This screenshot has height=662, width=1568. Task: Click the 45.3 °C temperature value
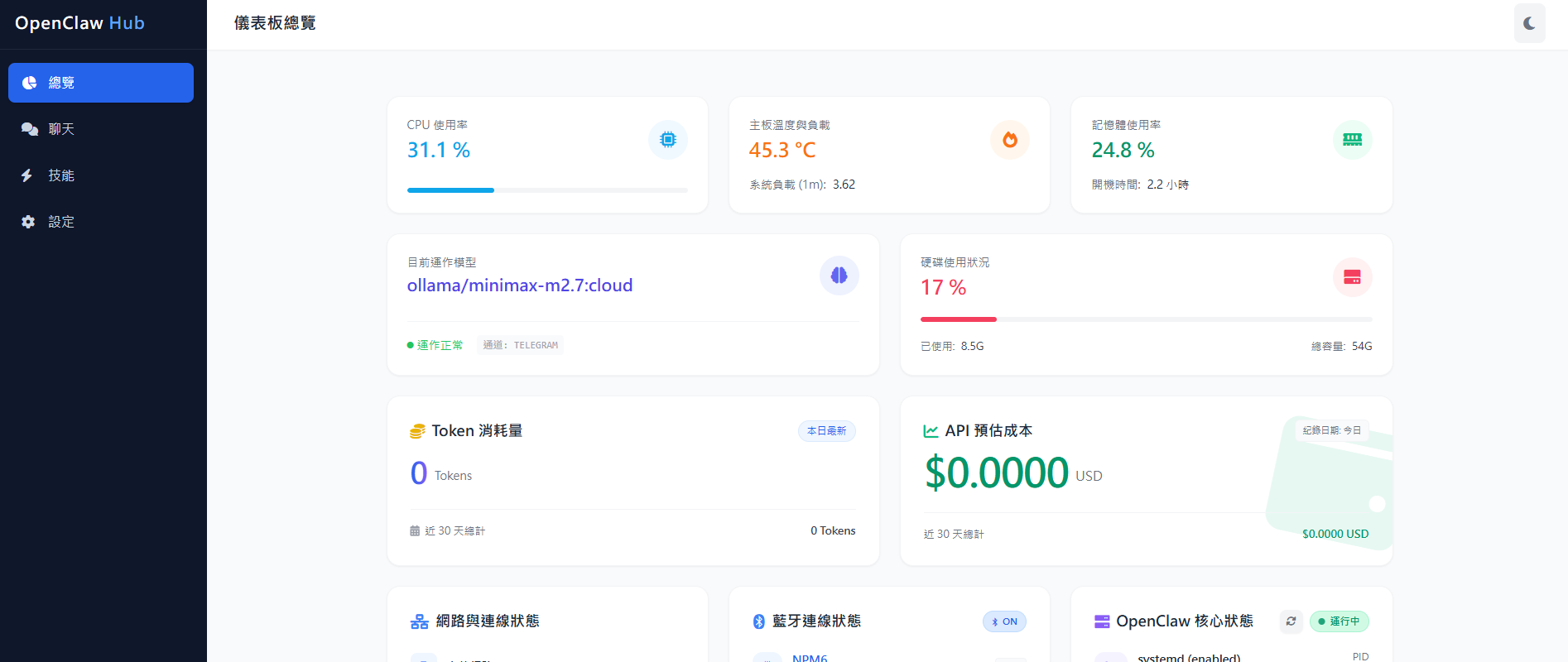point(782,150)
